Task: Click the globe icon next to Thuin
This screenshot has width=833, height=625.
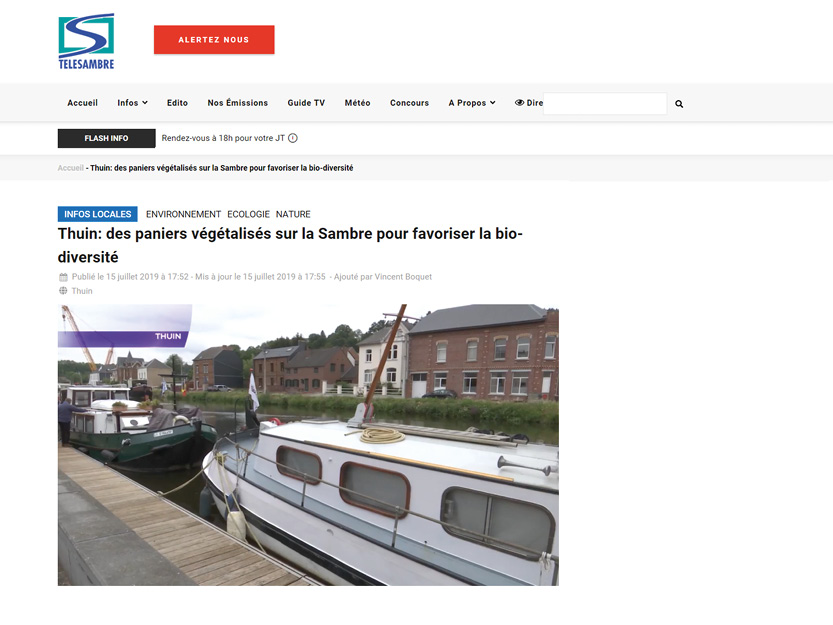Action: click(63, 291)
